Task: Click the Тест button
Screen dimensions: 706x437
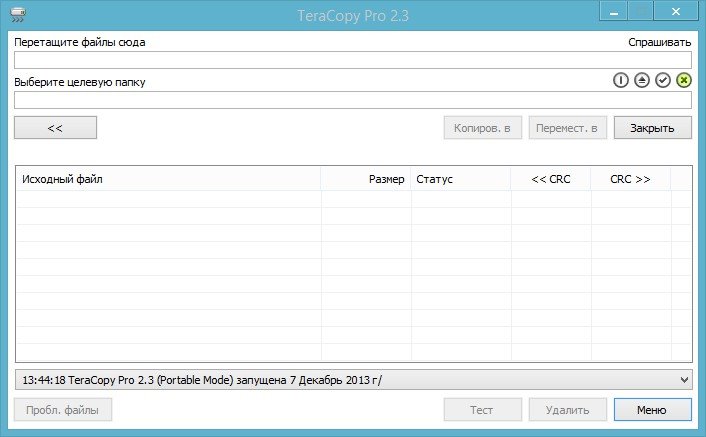Action: [483, 410]
